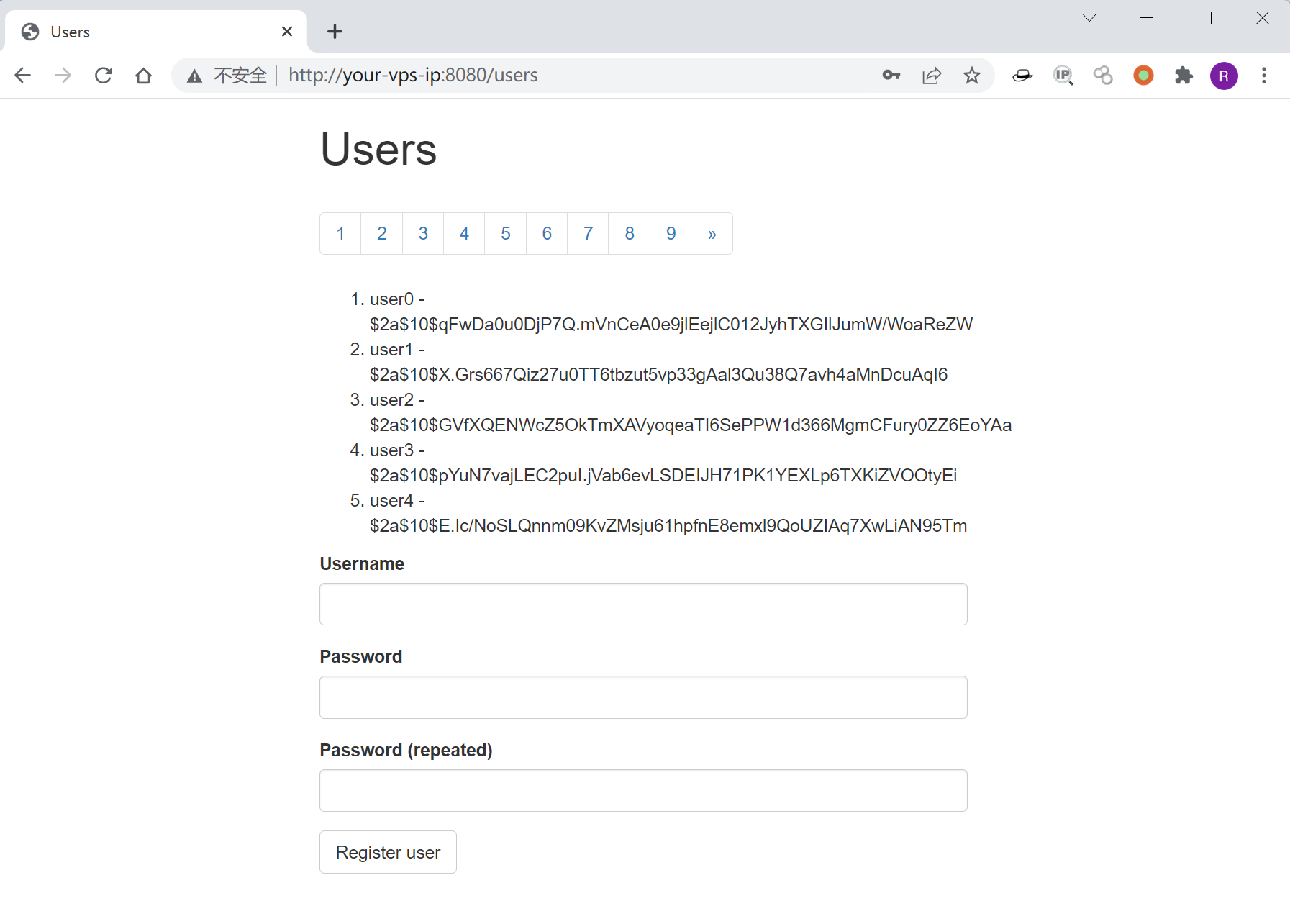
Task: Go to the browser home page
Action: pos(144,76)
